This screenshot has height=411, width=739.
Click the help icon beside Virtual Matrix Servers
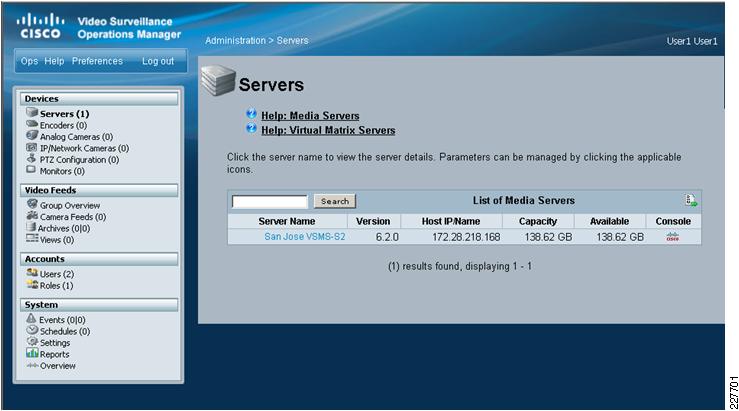pyautogui.click(x=251, y=129)
